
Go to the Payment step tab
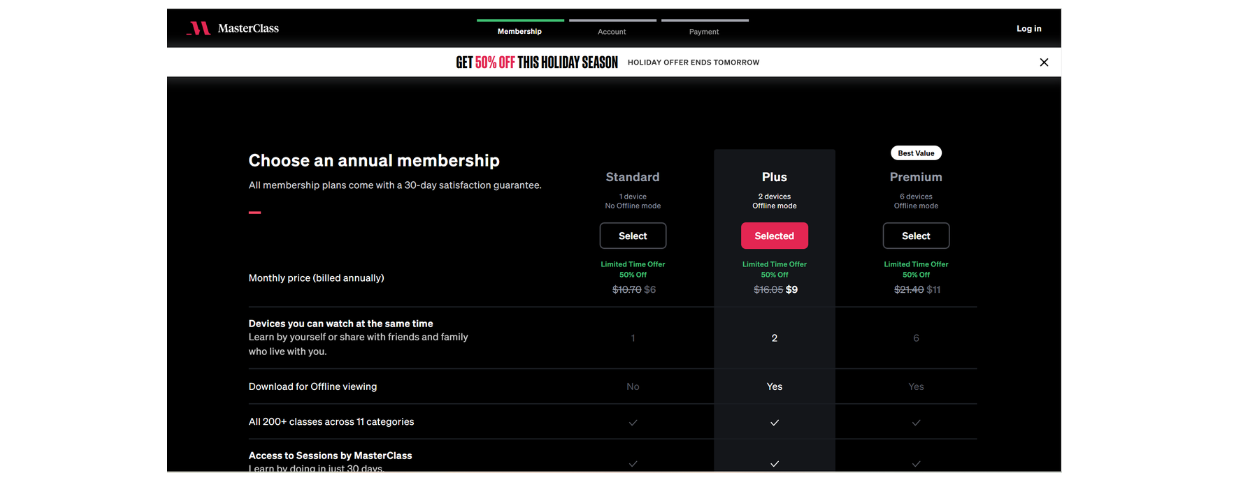[704, 31]
